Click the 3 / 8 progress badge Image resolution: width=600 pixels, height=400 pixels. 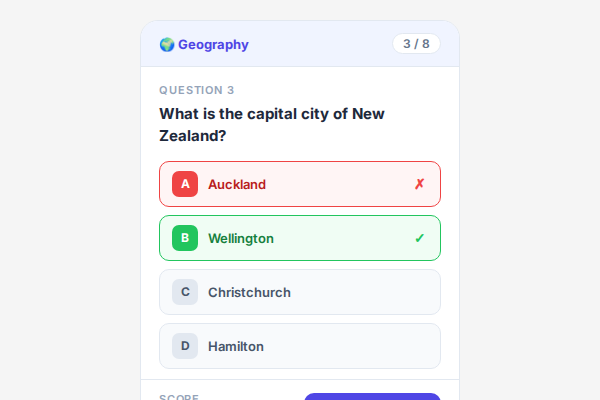pyautogui.click(x=416, y=44)
